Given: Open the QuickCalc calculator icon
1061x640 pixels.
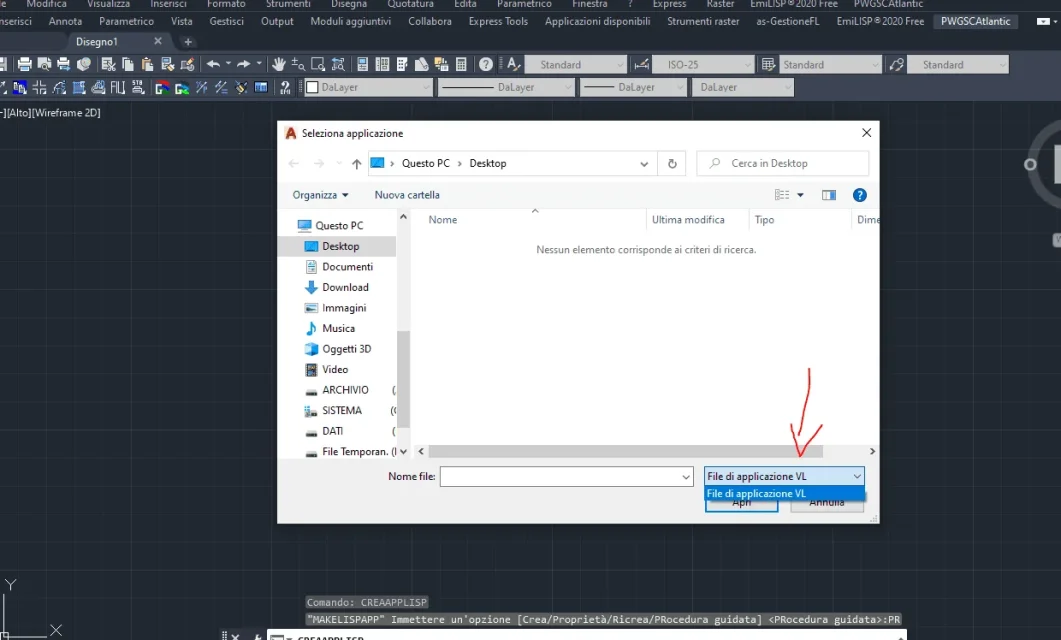Looking at the screenshot, I should pos(461,64).
